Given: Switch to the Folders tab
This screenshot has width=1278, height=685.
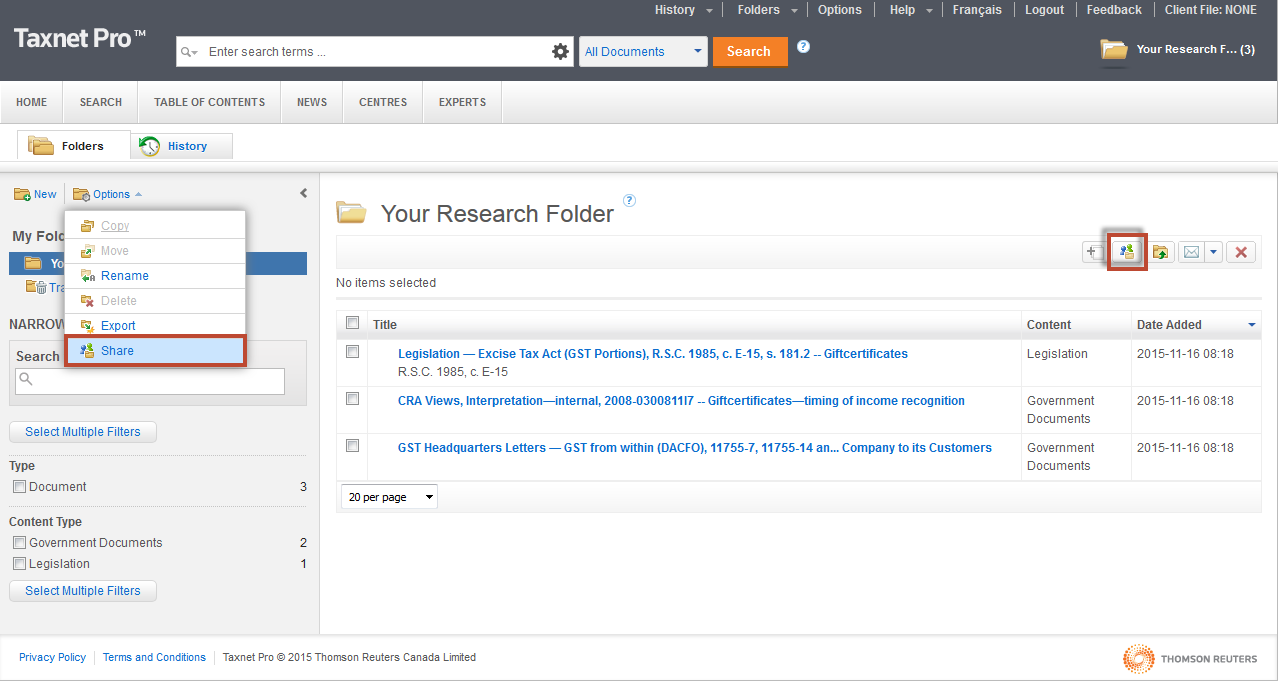Looking at the screenshot, I should tap(74, 146).
